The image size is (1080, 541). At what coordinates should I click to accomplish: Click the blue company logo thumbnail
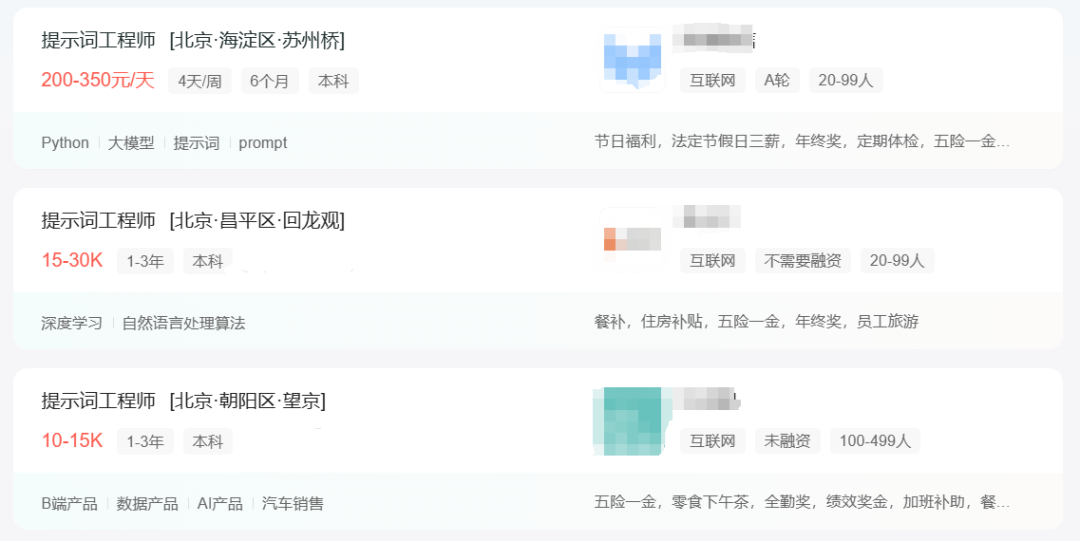[632, 60]
